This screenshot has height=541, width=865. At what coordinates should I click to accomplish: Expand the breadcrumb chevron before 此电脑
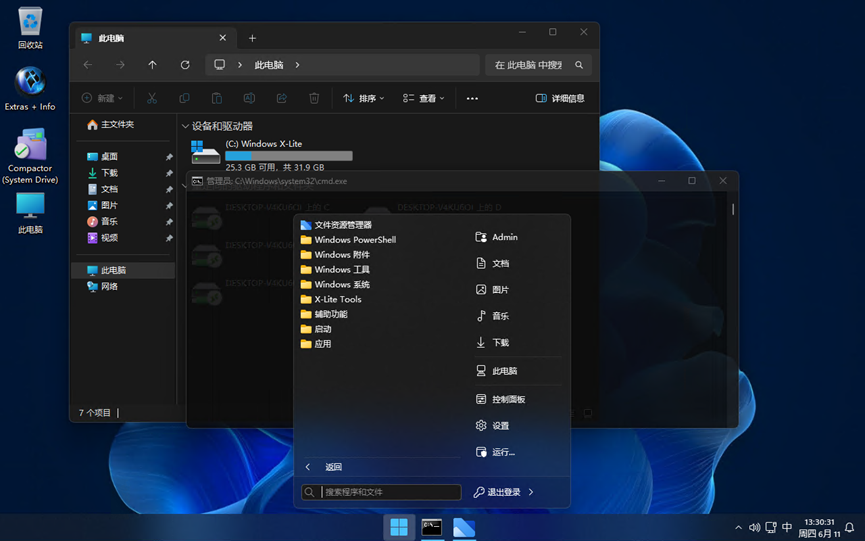(240, 65)
